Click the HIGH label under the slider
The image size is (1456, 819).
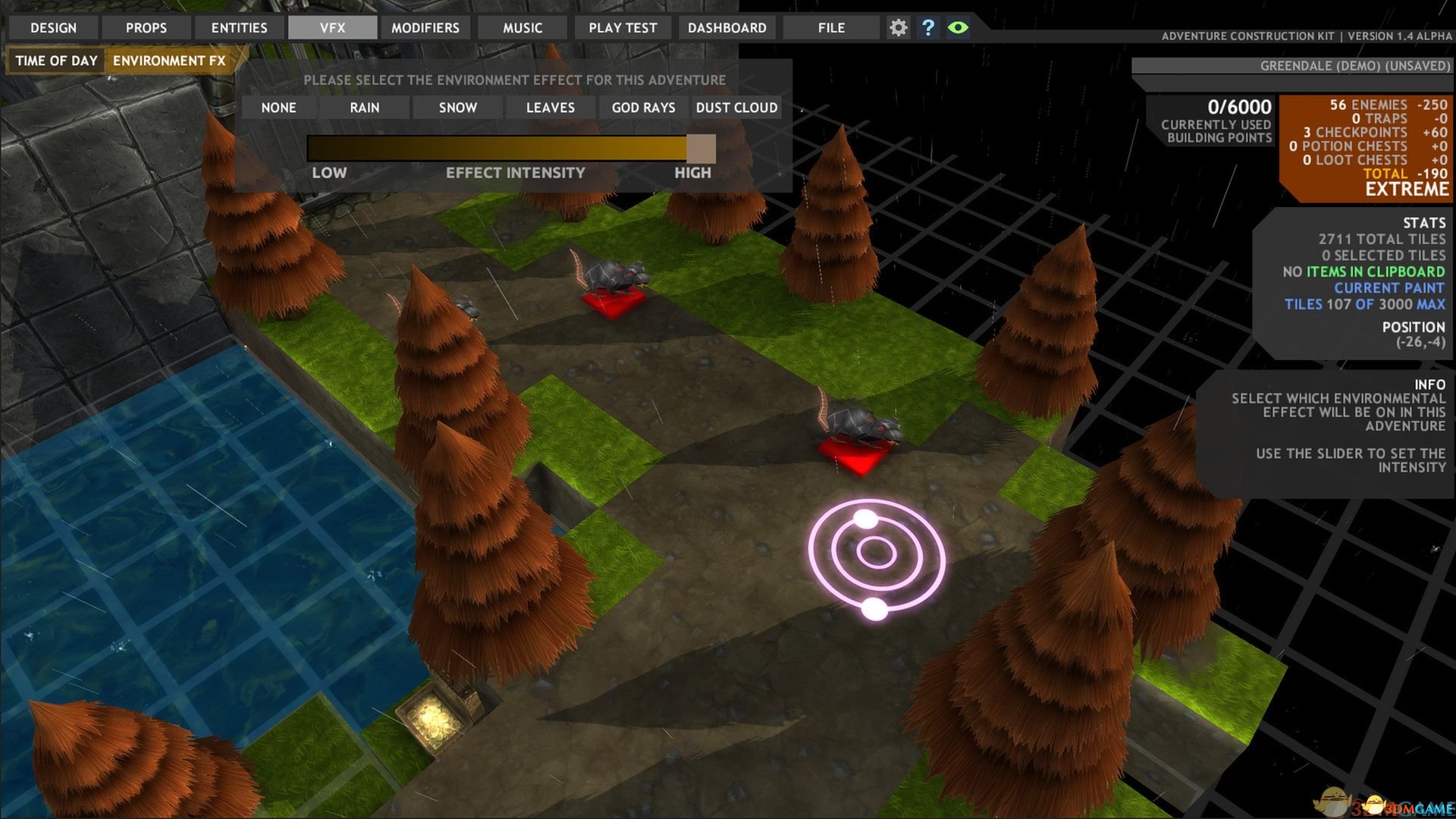(692, 173)
